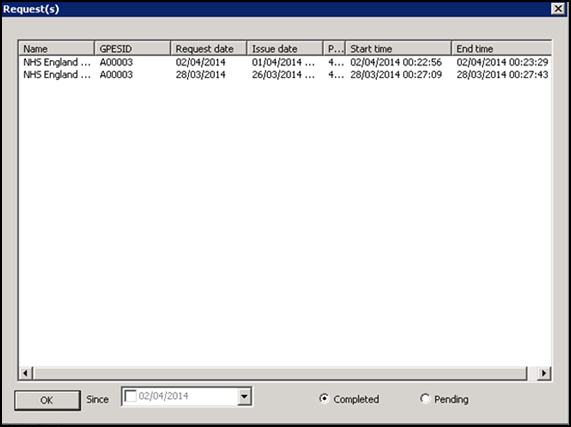Sort by Request date column header

pyautogui.click(x=209, y=48)
